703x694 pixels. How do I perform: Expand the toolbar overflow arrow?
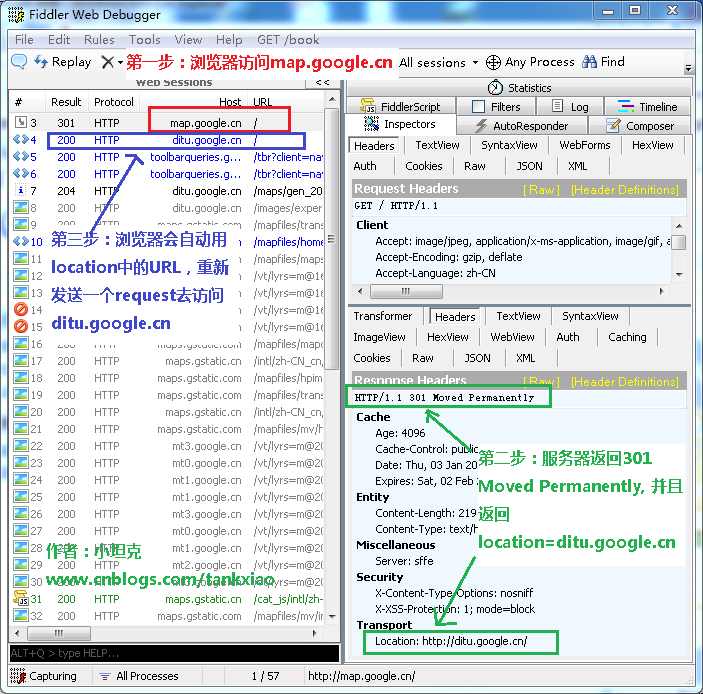coord(689,68)
